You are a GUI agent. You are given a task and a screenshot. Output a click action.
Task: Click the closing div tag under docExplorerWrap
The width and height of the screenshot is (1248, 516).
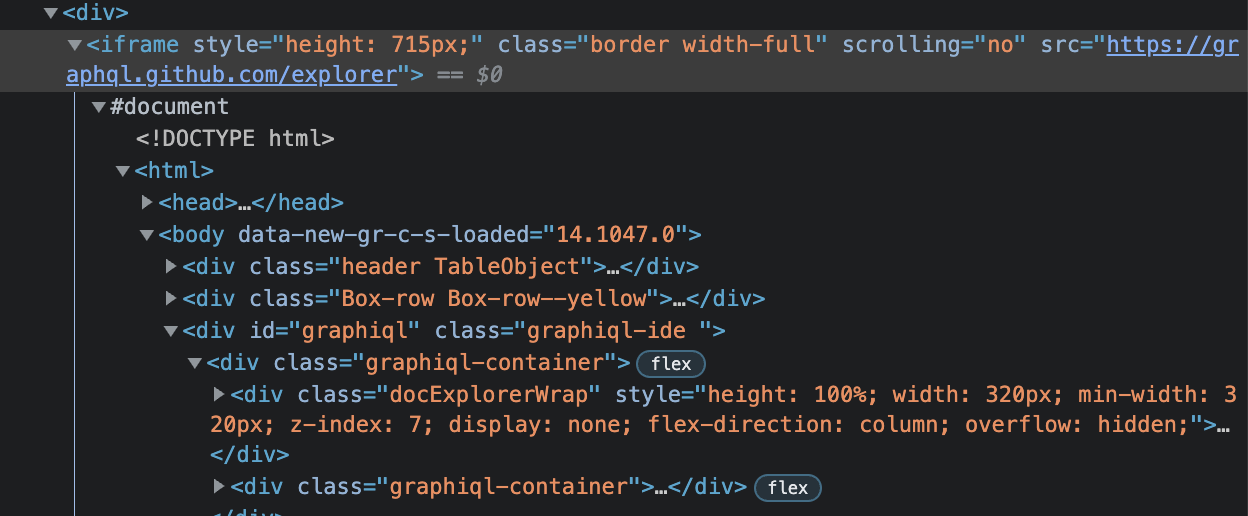[250, 455]
